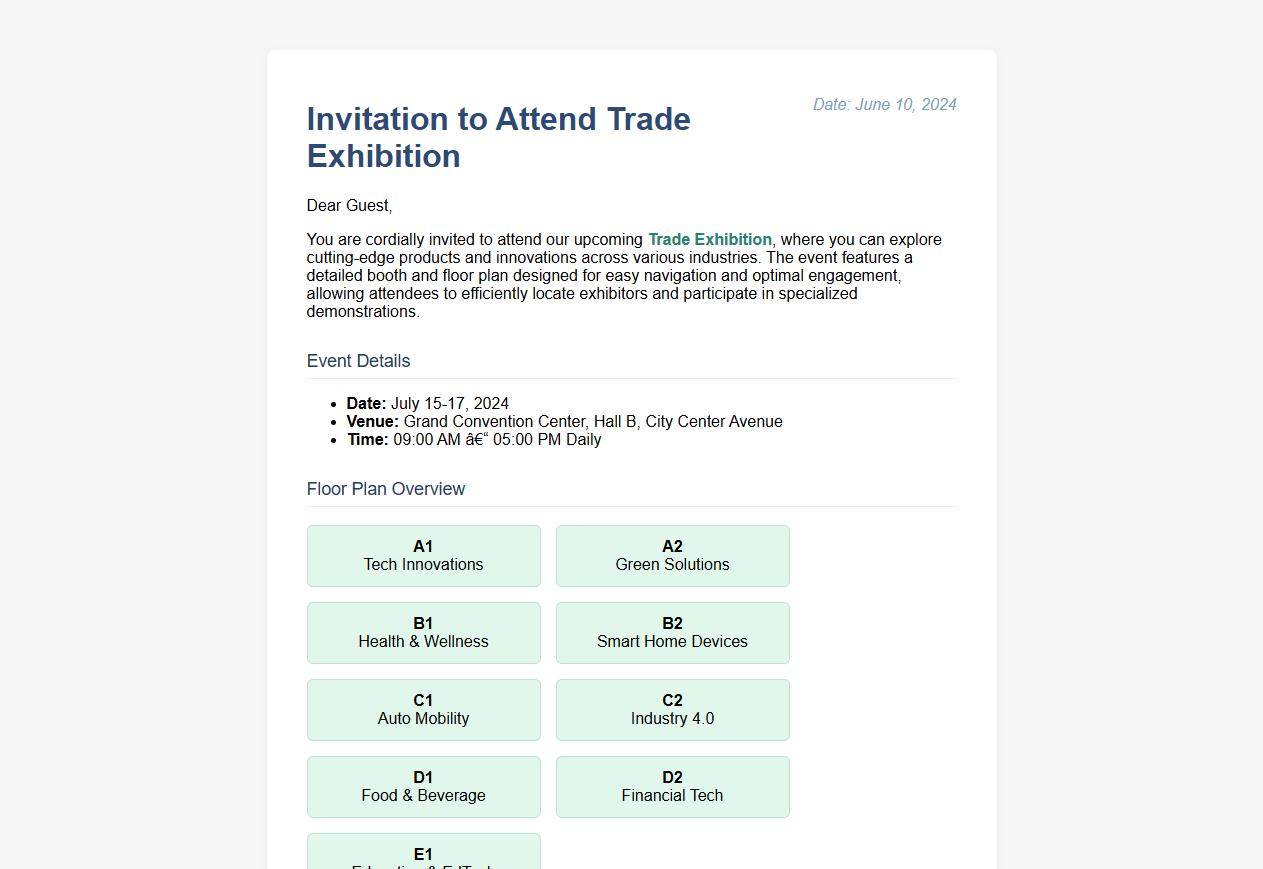Screen dimensions: 1263x869
Task: Open booth B1 Health & Wellness
Action: click(423, 633)
